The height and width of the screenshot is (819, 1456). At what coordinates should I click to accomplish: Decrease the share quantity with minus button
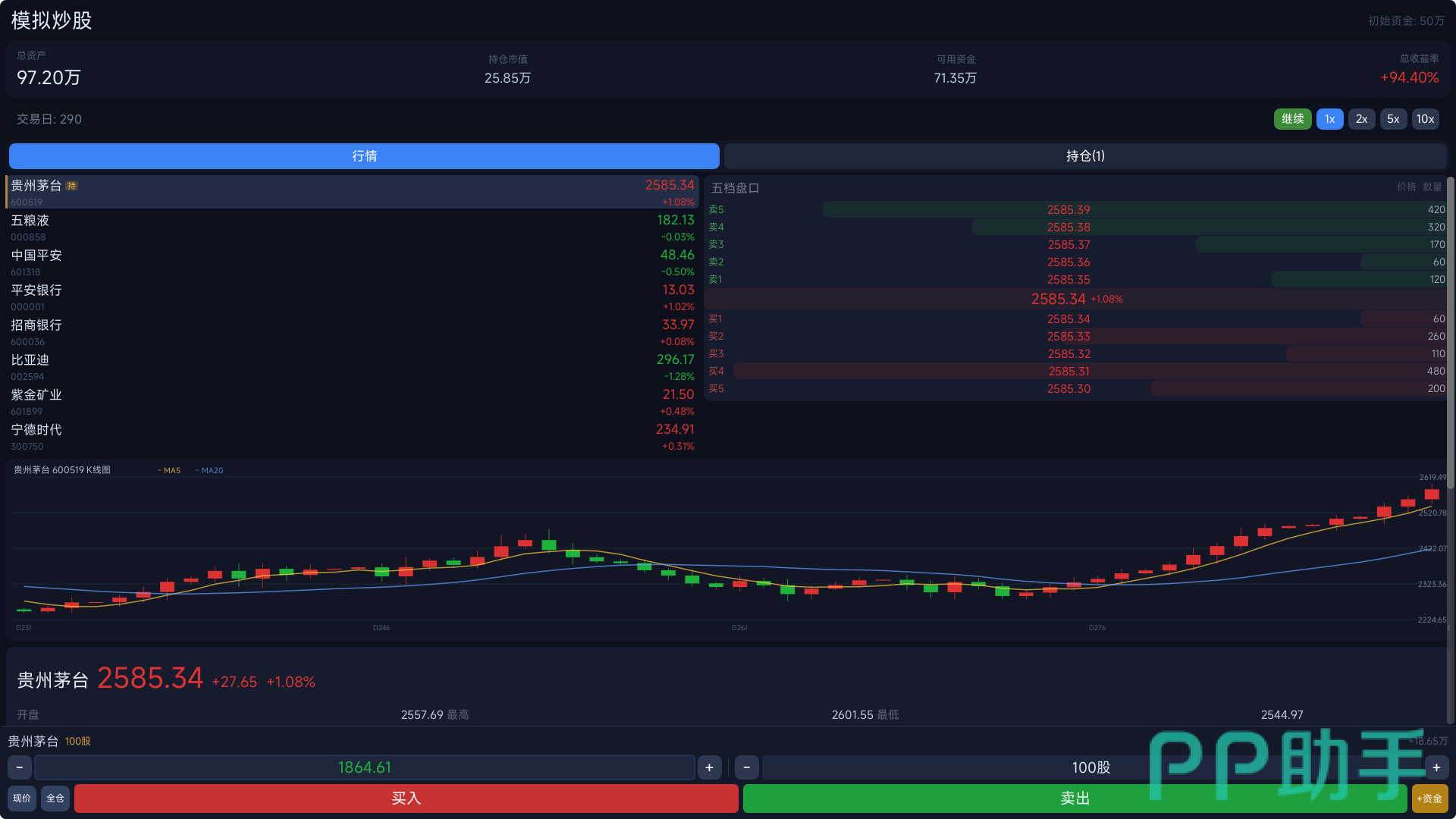(747, 767)
